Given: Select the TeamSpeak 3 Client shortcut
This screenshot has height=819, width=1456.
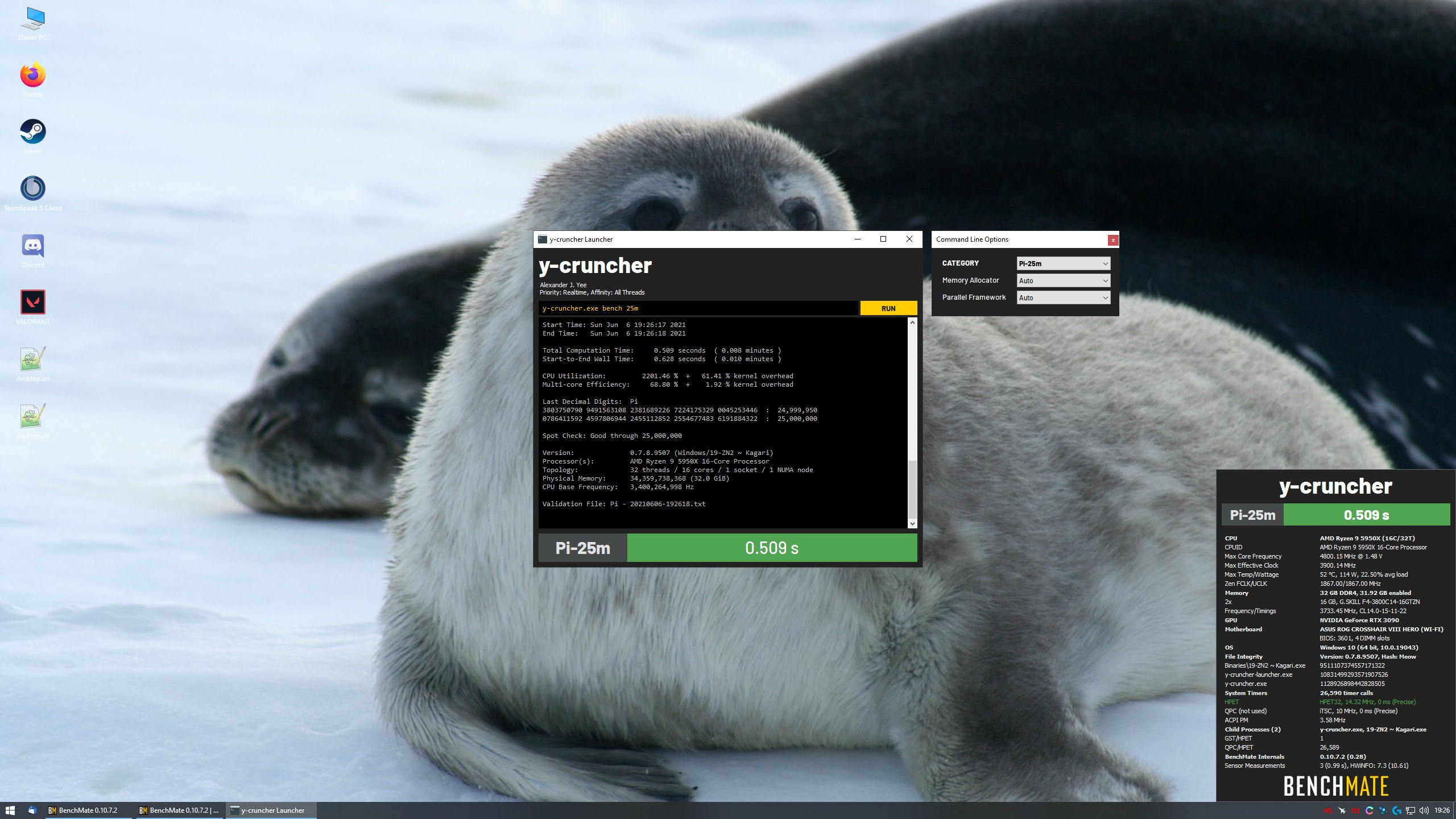Looking at the screenshot, I should pos(32,194).
